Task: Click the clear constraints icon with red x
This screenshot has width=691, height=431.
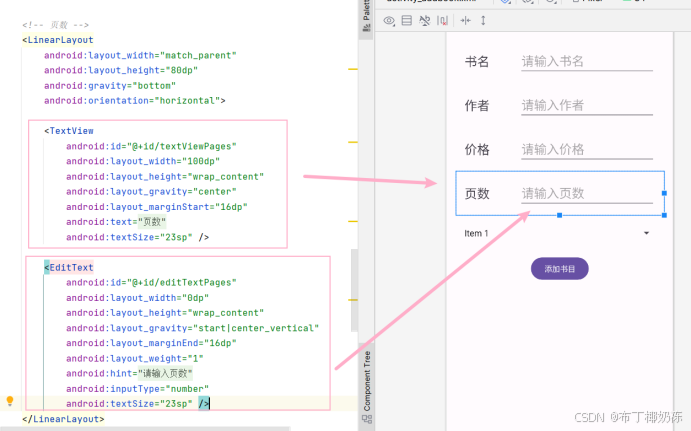Action: point(442,21)
